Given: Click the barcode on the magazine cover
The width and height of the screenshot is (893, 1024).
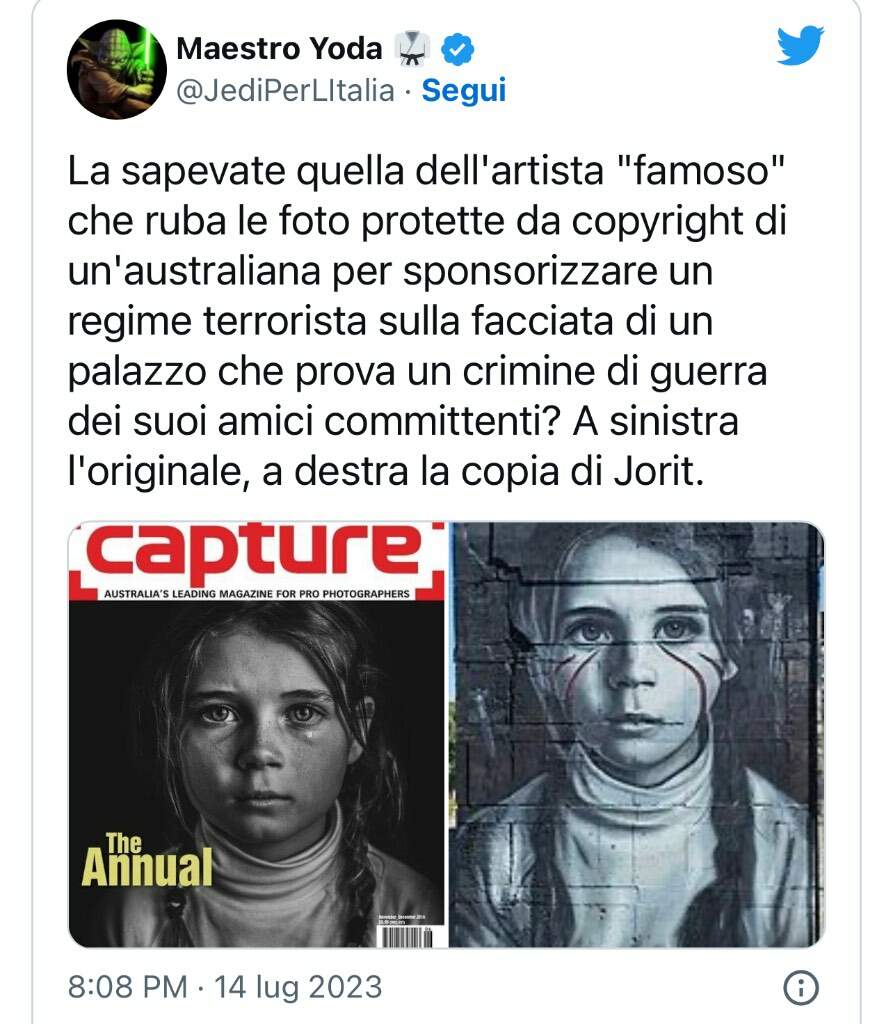Looking at the screenshot, I should coord(406,936).
